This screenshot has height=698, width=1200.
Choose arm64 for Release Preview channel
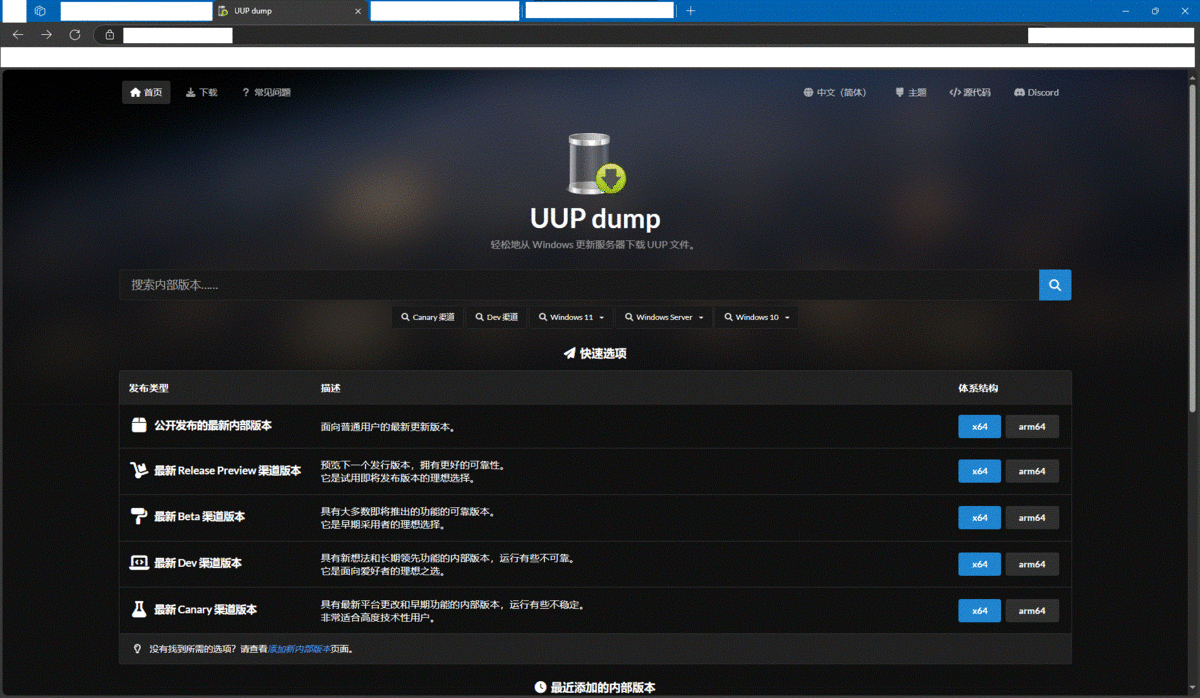point(1032,471)
